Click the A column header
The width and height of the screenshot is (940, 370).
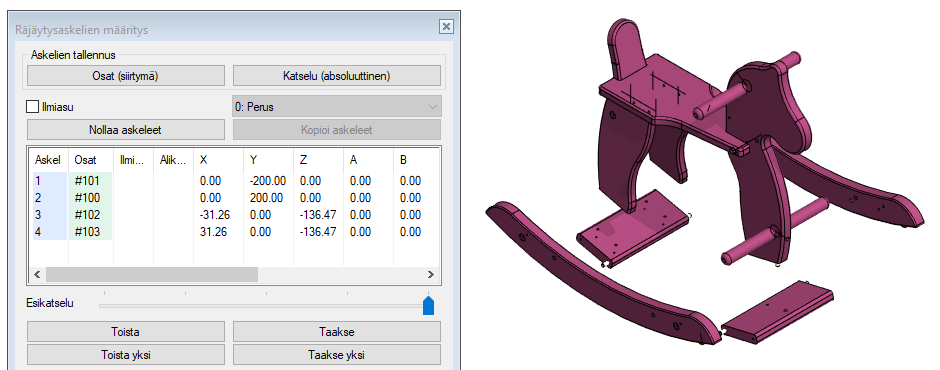368,160
